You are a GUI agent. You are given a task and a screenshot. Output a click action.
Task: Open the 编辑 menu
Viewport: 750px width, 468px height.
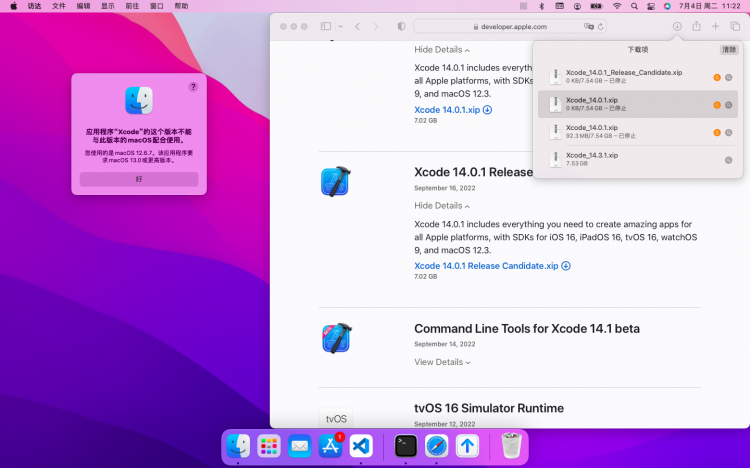point(83,6)
